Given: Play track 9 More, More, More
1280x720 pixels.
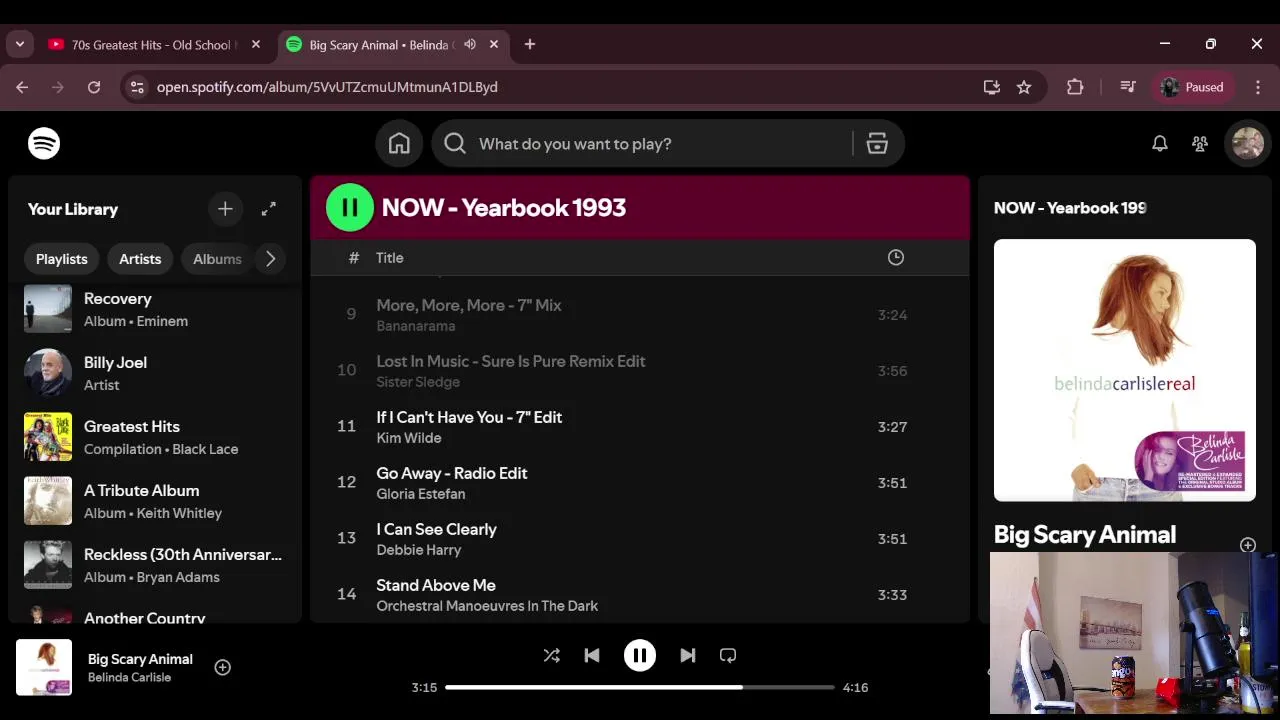Looking at the screenshot, I should tap(640, 315).
